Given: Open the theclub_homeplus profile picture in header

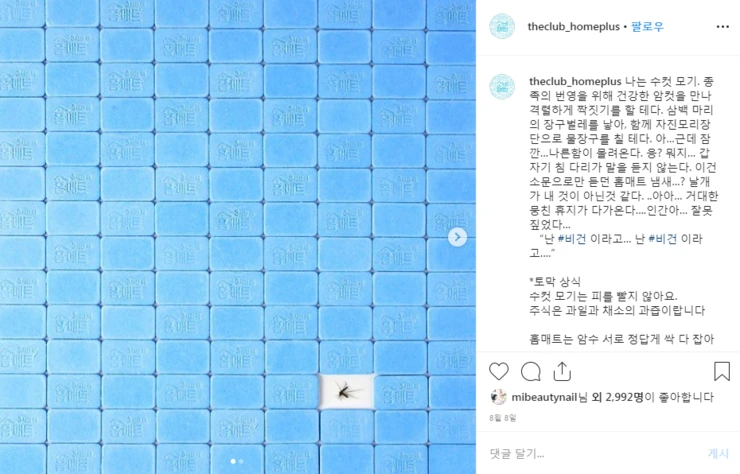Looking at the screenshot, I should coord(502,26).
